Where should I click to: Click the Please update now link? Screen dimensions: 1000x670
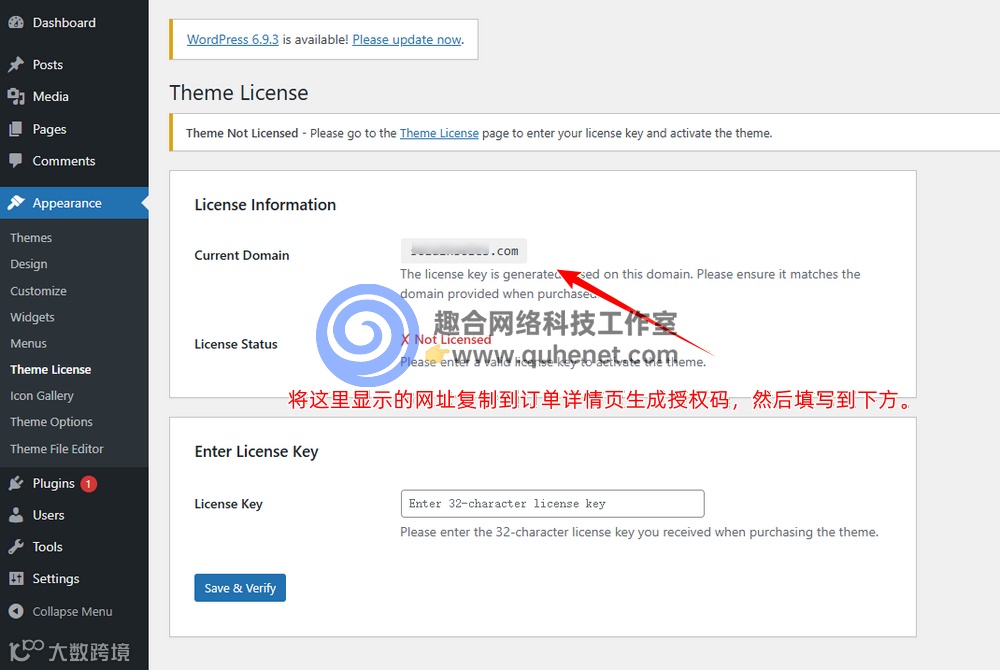[407, 40]
